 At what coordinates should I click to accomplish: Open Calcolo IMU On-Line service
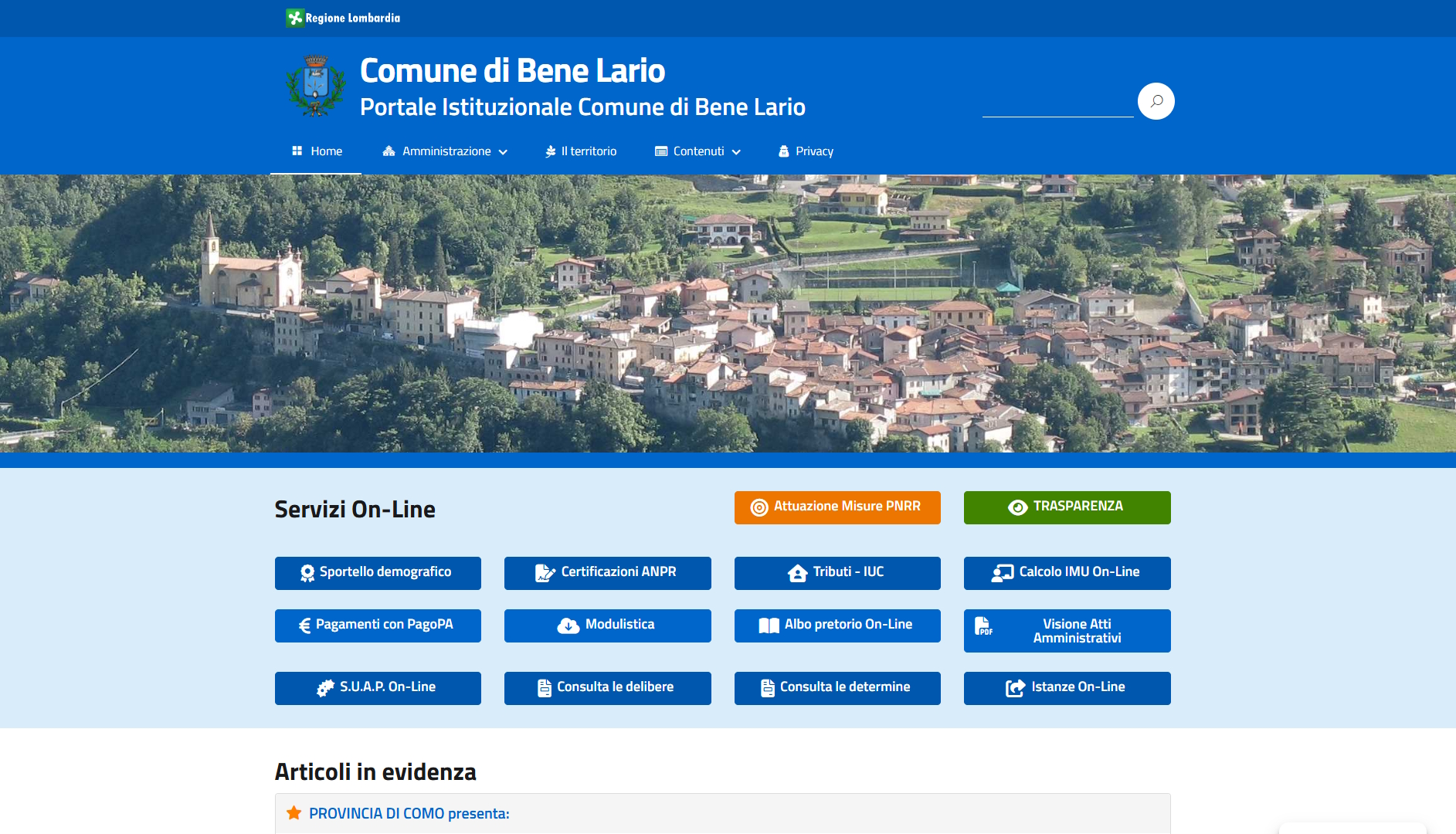[x=1067, y=573]
